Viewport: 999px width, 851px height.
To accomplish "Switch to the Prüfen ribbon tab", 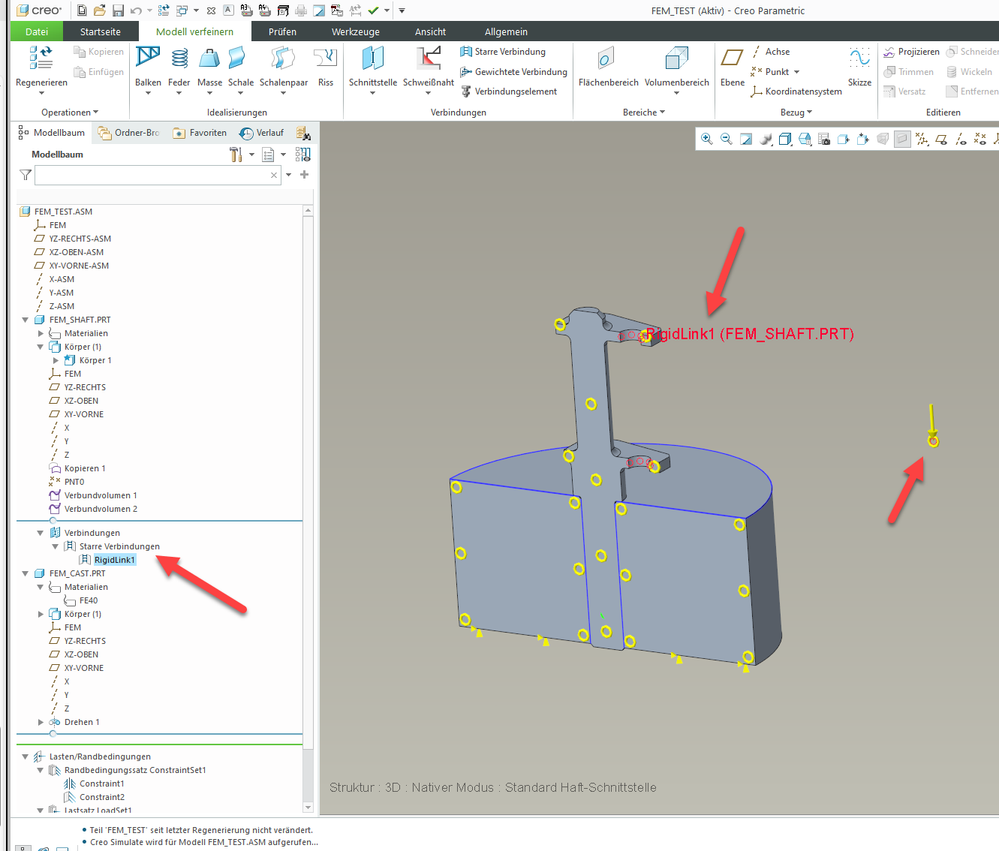I will (x=282, y=32).
